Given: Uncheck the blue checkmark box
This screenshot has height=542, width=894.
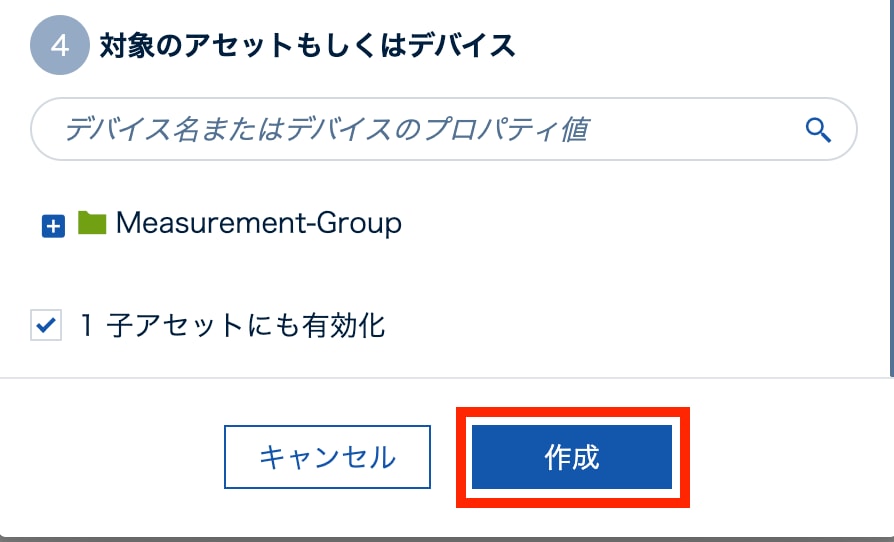Looking at the screenshot, I should 46,325.
